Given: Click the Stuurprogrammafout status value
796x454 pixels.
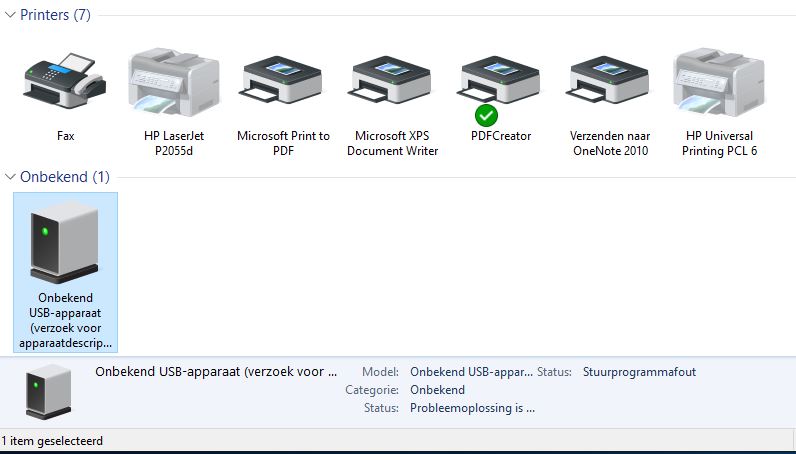Looking at the screenshot, I should click(639, 372).
